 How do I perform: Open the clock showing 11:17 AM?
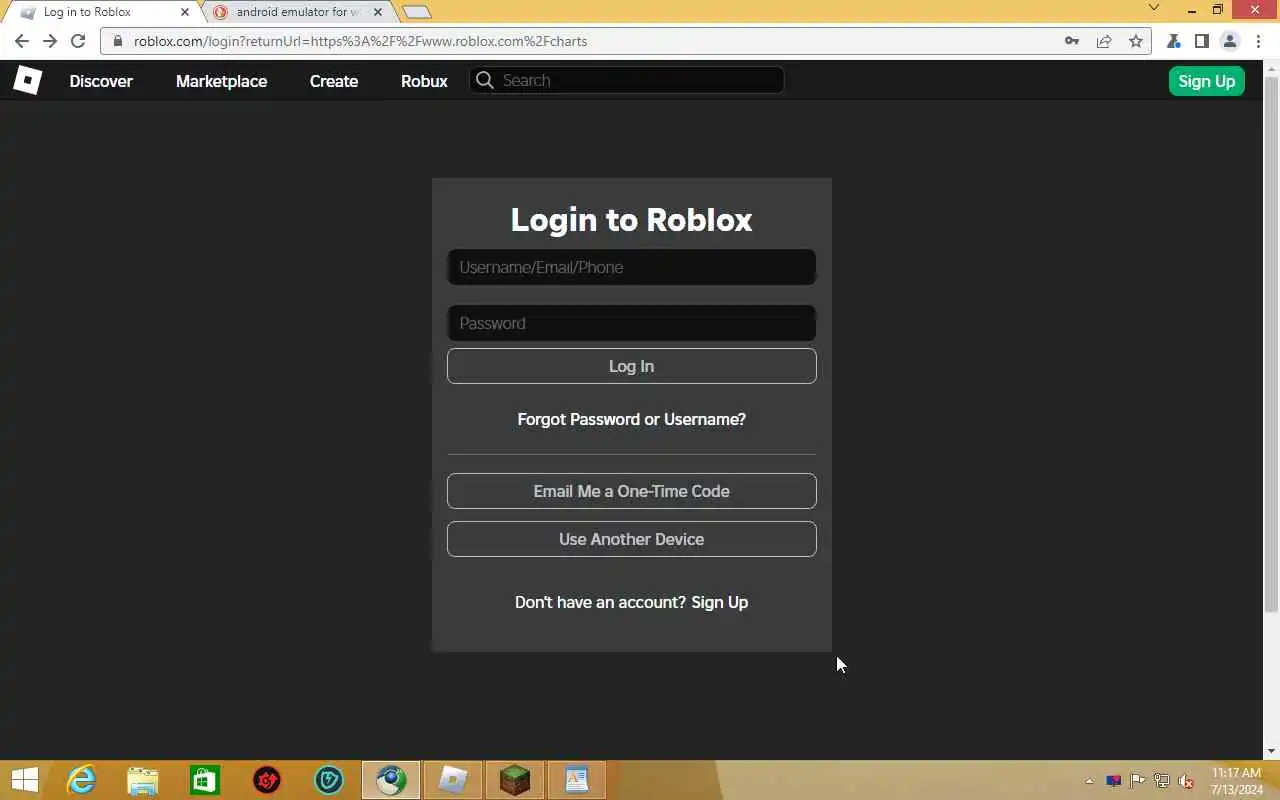coord(1237,781)
